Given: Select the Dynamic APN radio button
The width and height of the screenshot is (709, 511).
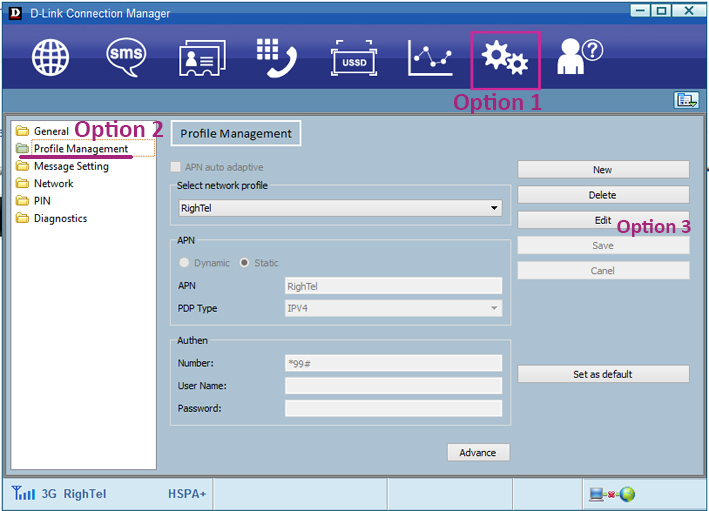Looking at the screenshot, I should click(x=184, y=263).
